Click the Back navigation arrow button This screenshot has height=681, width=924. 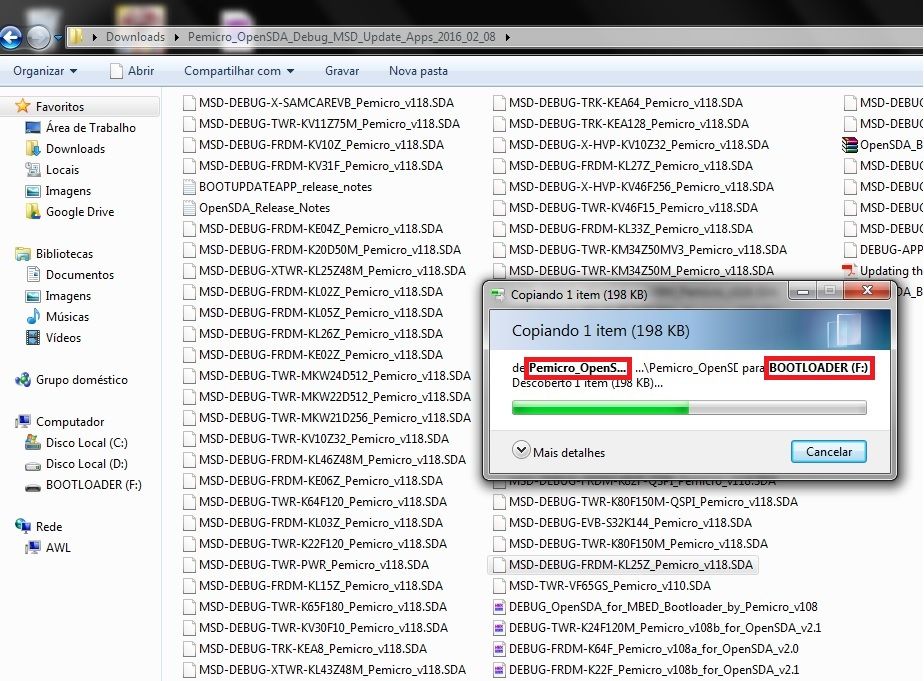10,38
